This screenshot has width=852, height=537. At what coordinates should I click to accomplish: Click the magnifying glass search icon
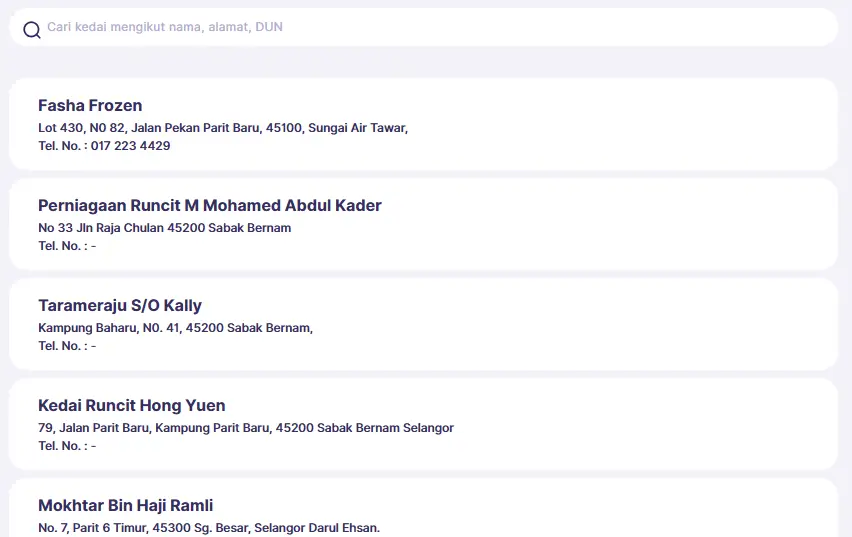point(31,29)
